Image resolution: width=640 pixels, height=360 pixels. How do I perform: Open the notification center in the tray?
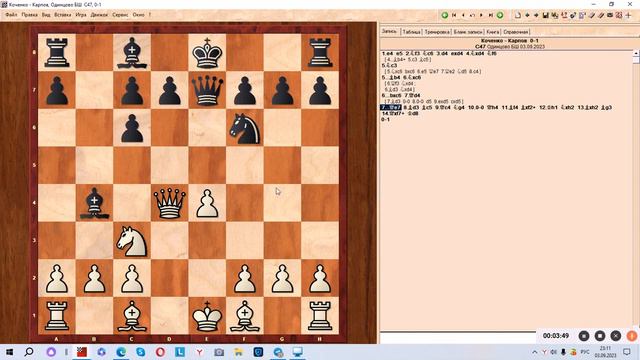pyautogui.click(x=627, y=352)
